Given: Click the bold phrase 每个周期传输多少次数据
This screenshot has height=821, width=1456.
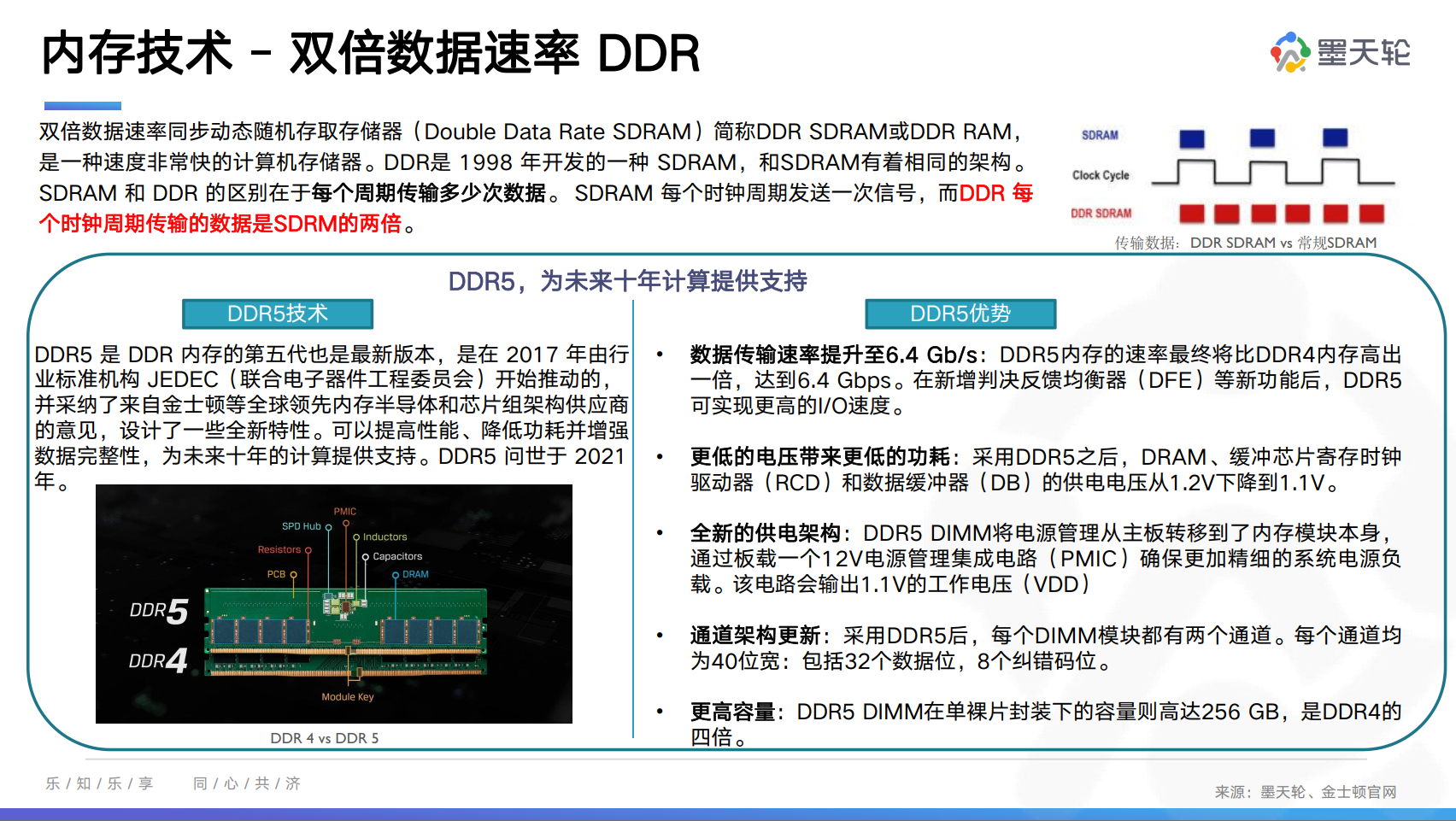Looking at the screenshot, I should click(429, 193).
